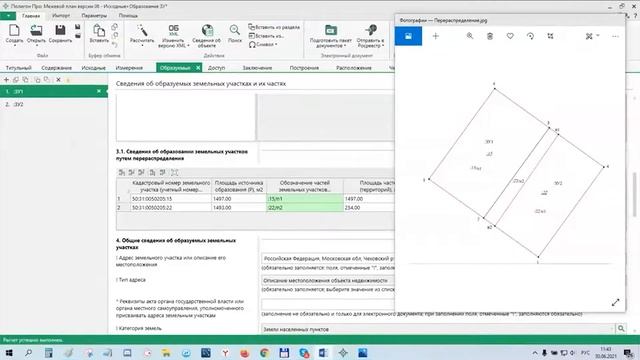The image size is (640, 360).
Task: Open the Расположение section tab
Action: click(353, 68)
